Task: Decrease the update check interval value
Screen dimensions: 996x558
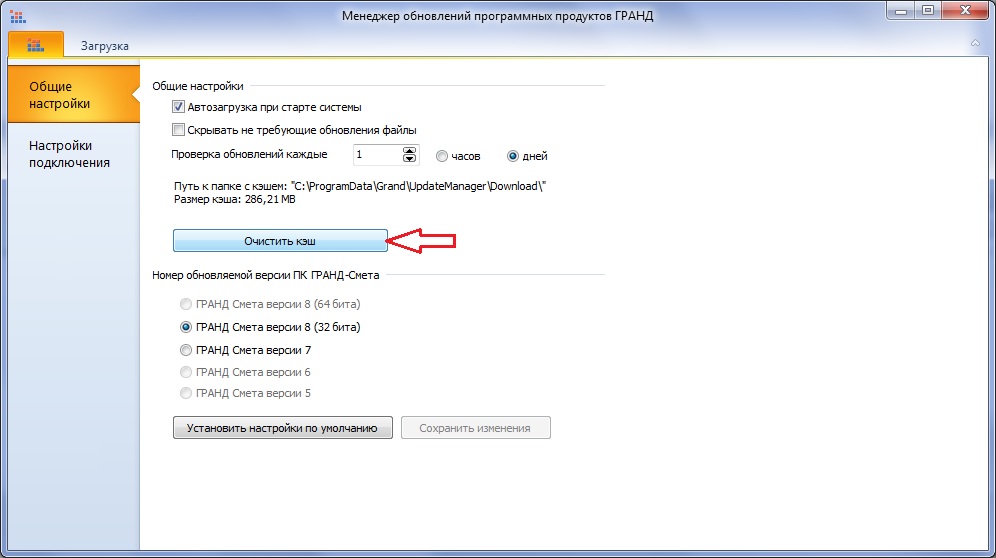Action: point(410,159)
